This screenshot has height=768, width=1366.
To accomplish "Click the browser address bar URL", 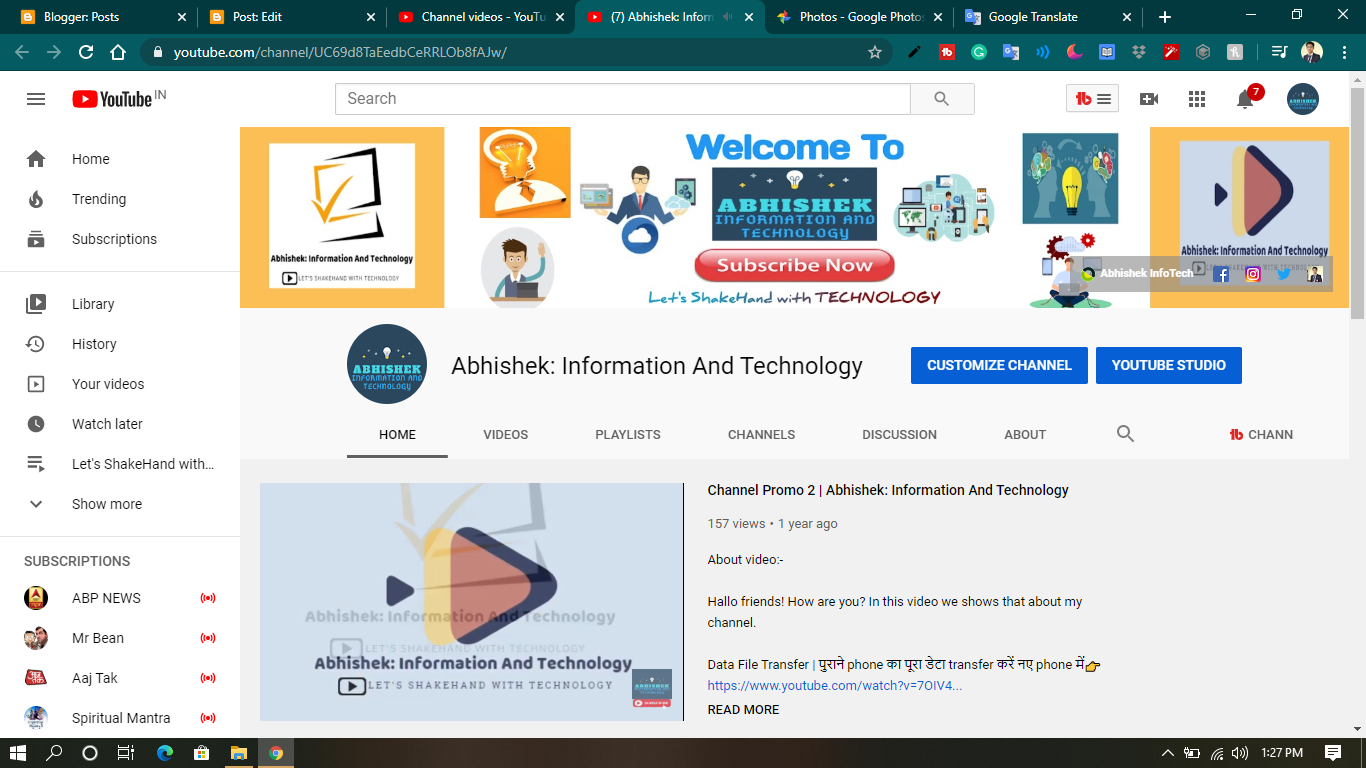I will point(340,52).
